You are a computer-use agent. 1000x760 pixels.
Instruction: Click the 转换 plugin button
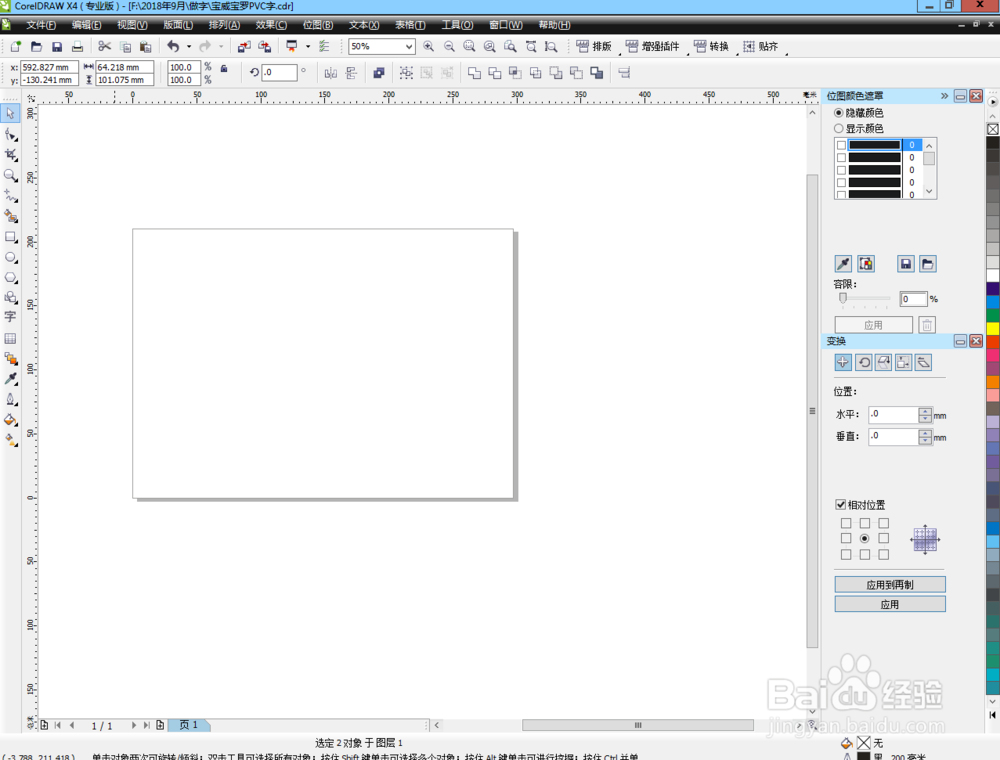pyautogui.click(x=711, y=47)
